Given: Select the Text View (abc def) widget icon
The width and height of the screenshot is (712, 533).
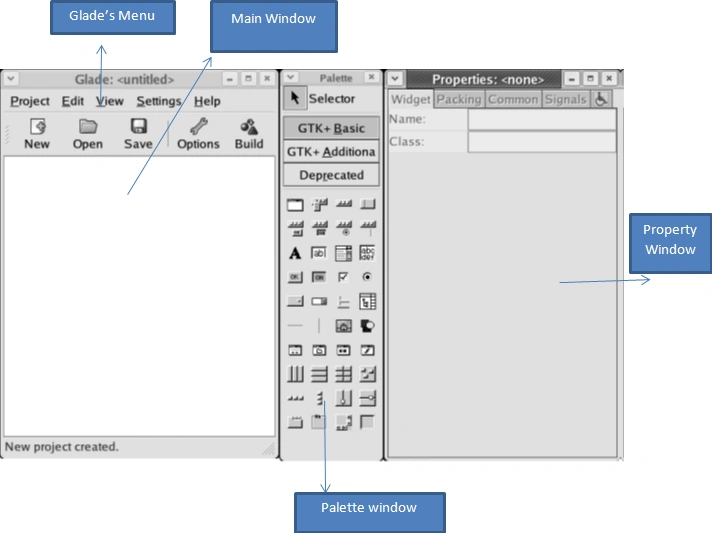Looking at the screenshot, I should (x=367, y=253).
